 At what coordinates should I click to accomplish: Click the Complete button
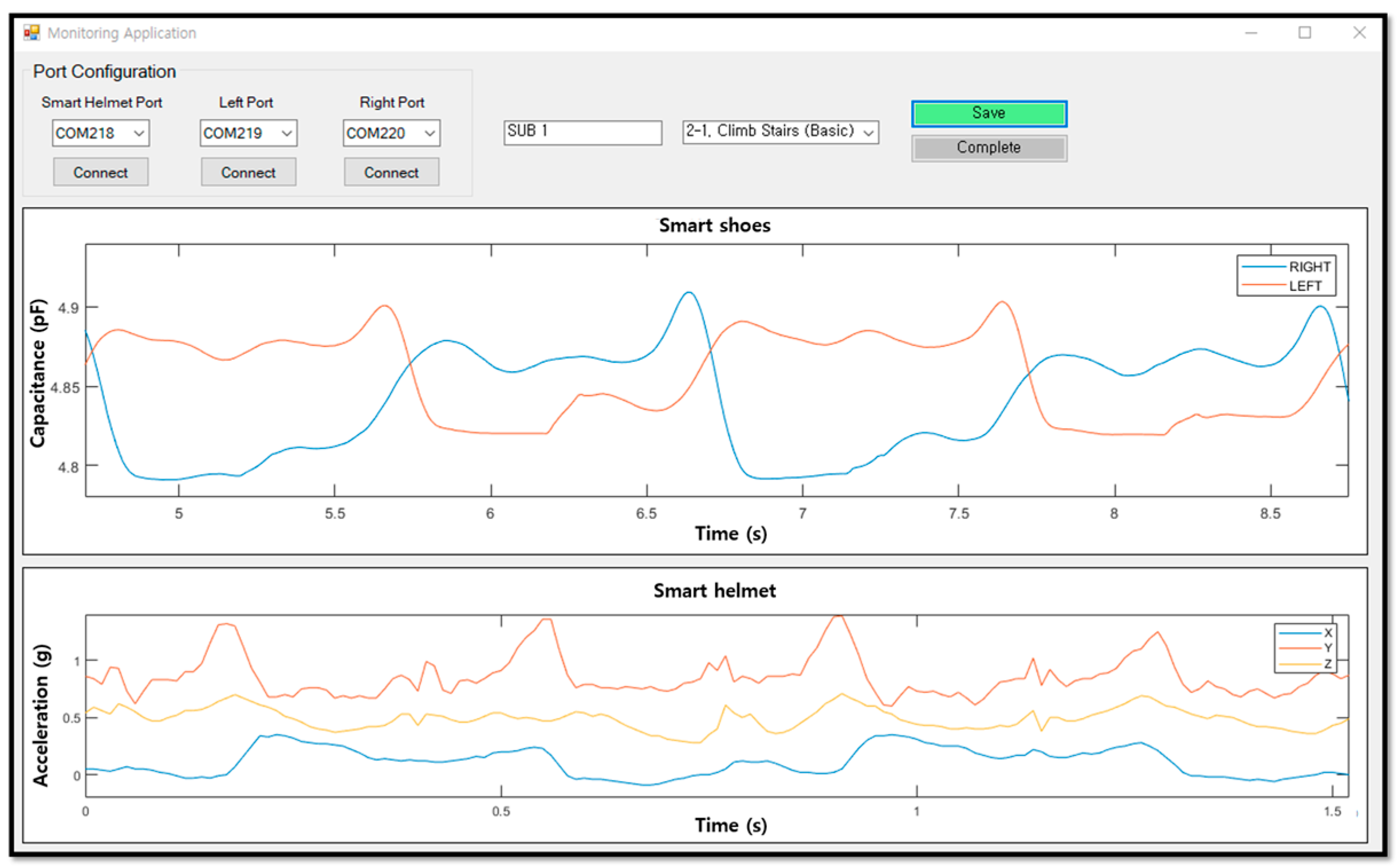pyautogui.click(x=988, y=148)
